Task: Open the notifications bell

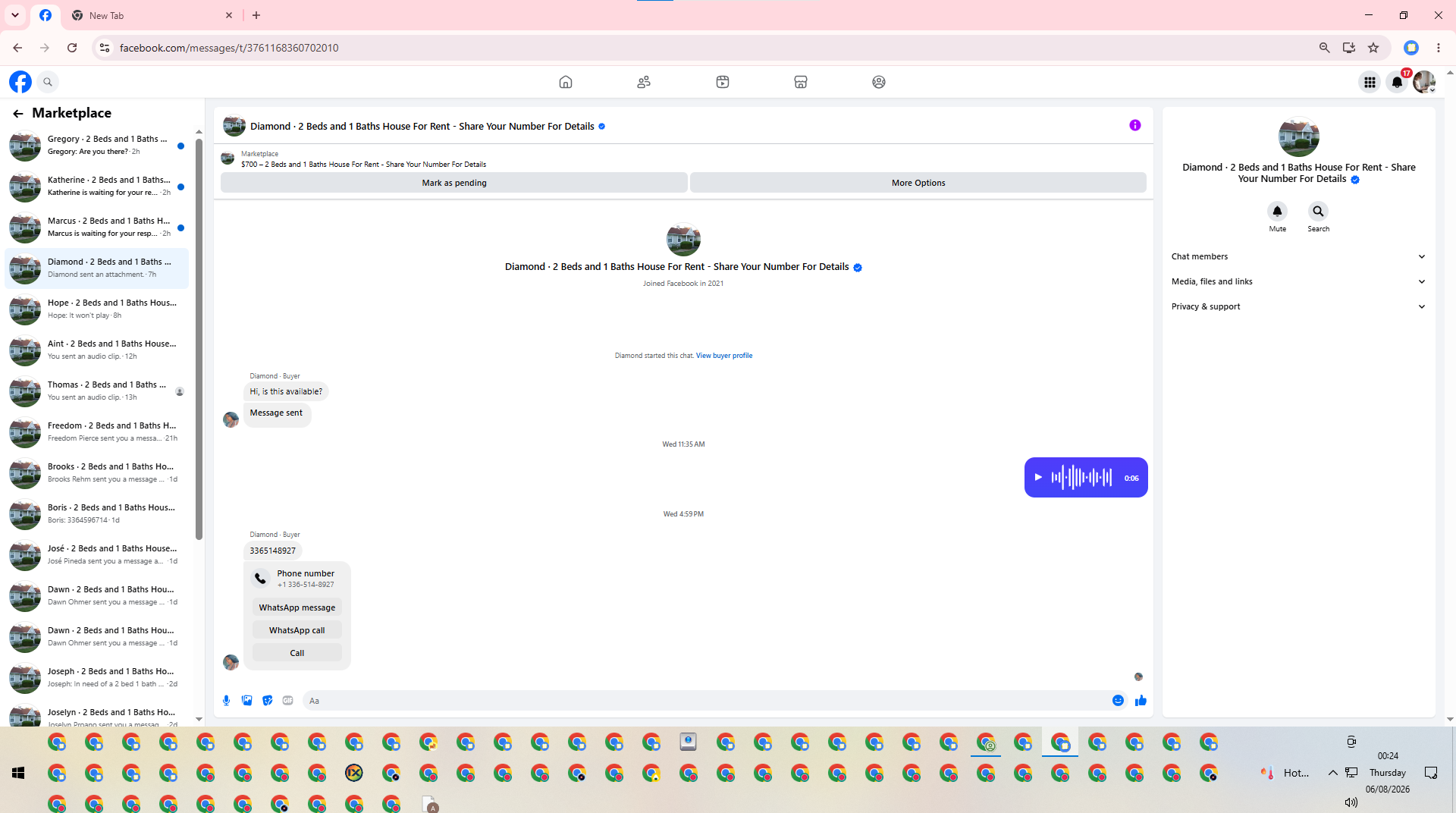Action: pos(1397,82)
